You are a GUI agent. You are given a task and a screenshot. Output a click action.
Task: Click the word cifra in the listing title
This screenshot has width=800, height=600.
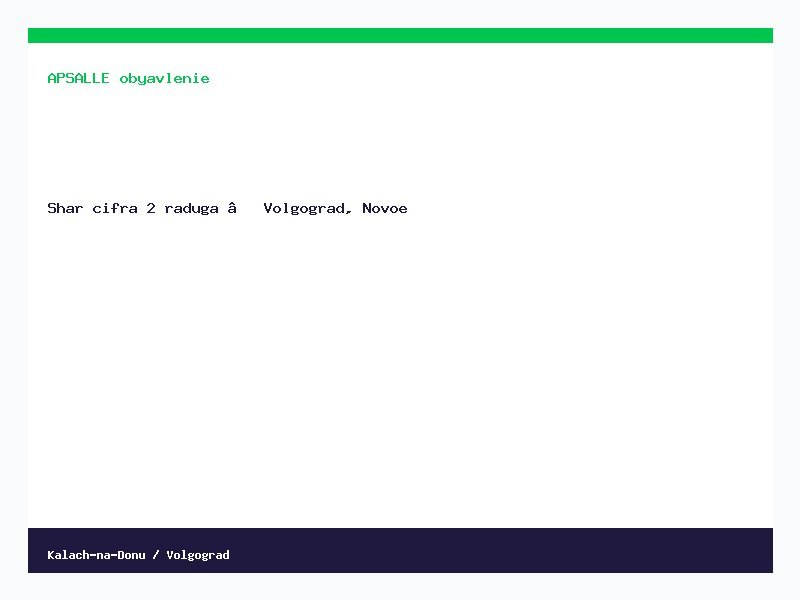(x=115, y=208)
